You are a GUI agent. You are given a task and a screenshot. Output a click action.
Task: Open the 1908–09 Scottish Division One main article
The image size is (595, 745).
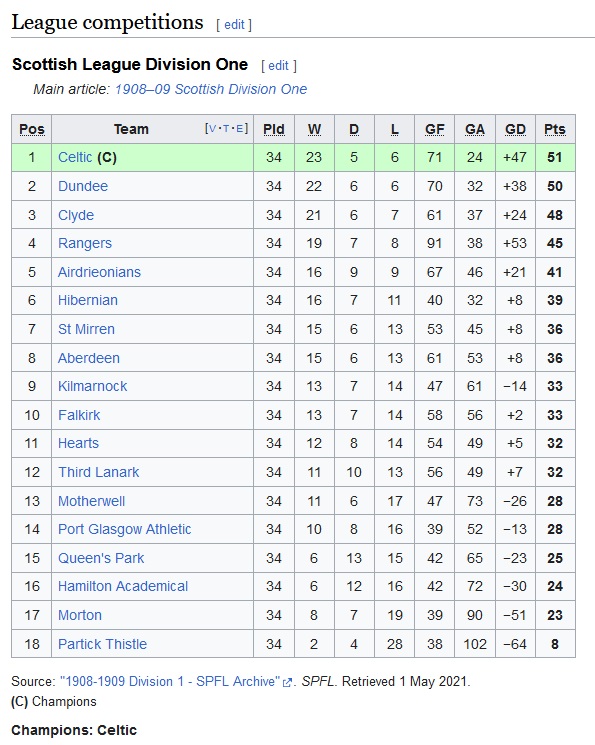[211, 89]
